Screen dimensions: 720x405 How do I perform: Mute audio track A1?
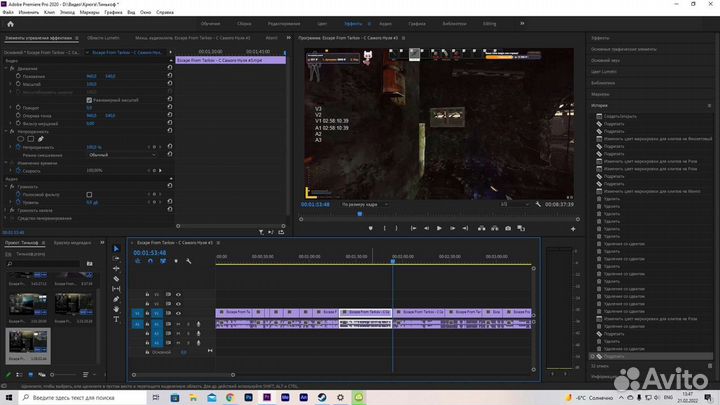(179, 324)
